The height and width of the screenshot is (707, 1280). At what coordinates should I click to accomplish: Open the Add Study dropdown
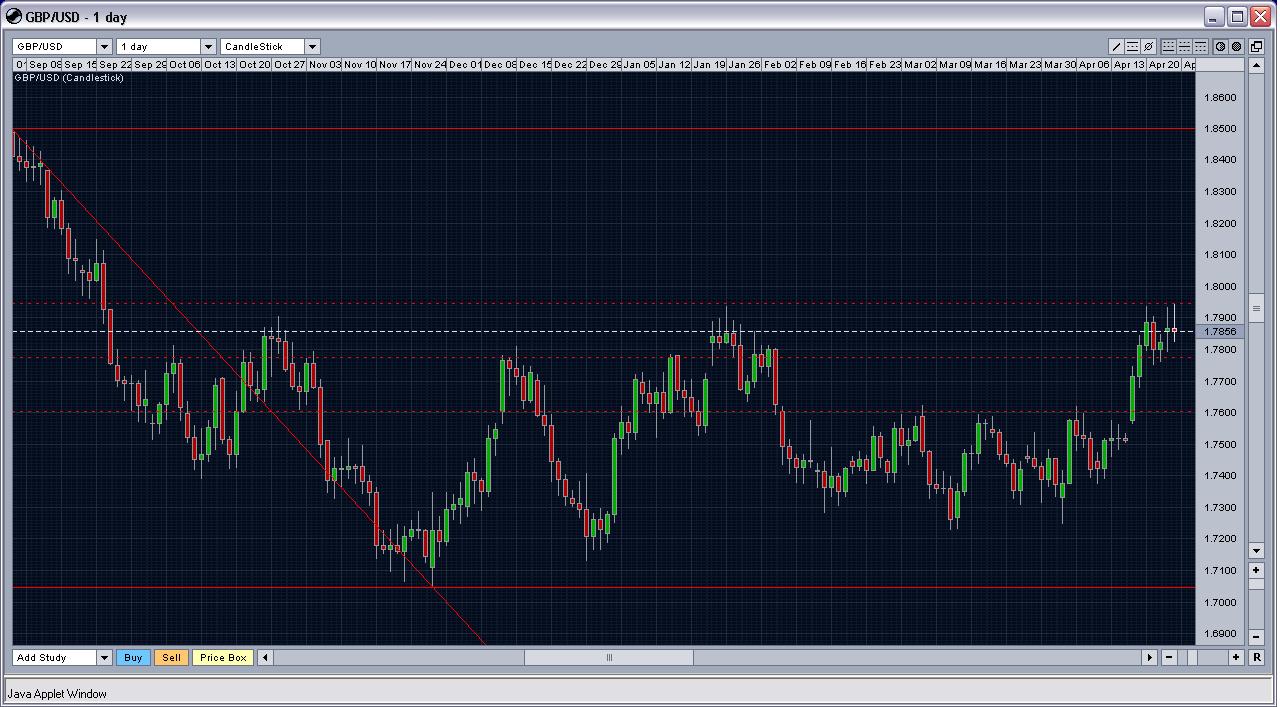(104, 657)
